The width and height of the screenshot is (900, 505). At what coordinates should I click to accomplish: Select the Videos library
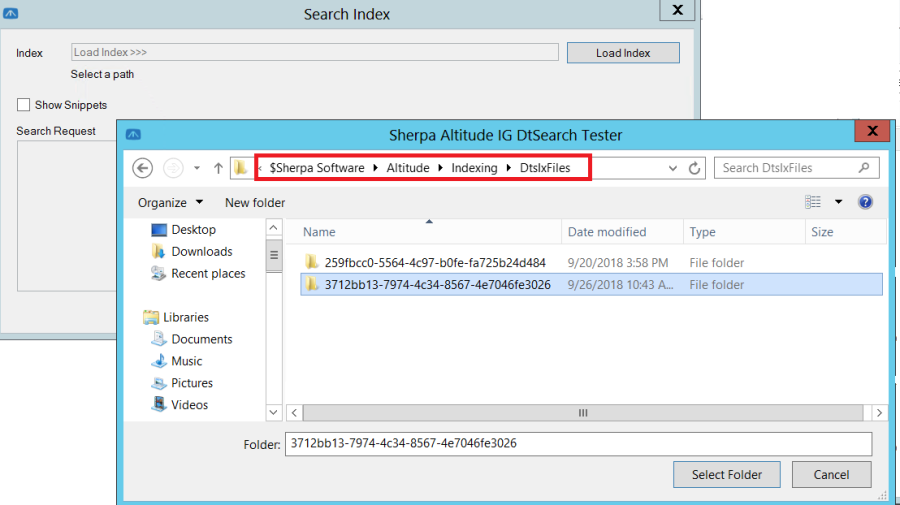pyautogui.click(x=189, y=405)
